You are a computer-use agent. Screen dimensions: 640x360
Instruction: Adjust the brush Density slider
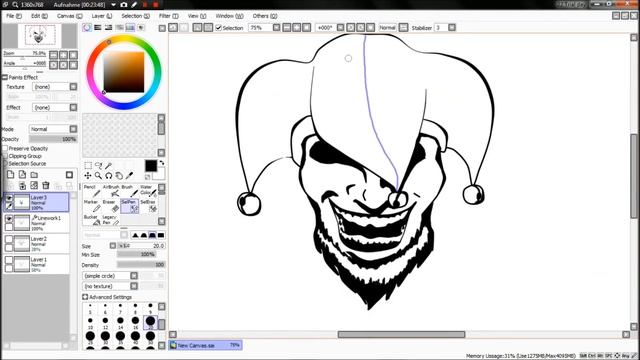[x=141, y=265]
